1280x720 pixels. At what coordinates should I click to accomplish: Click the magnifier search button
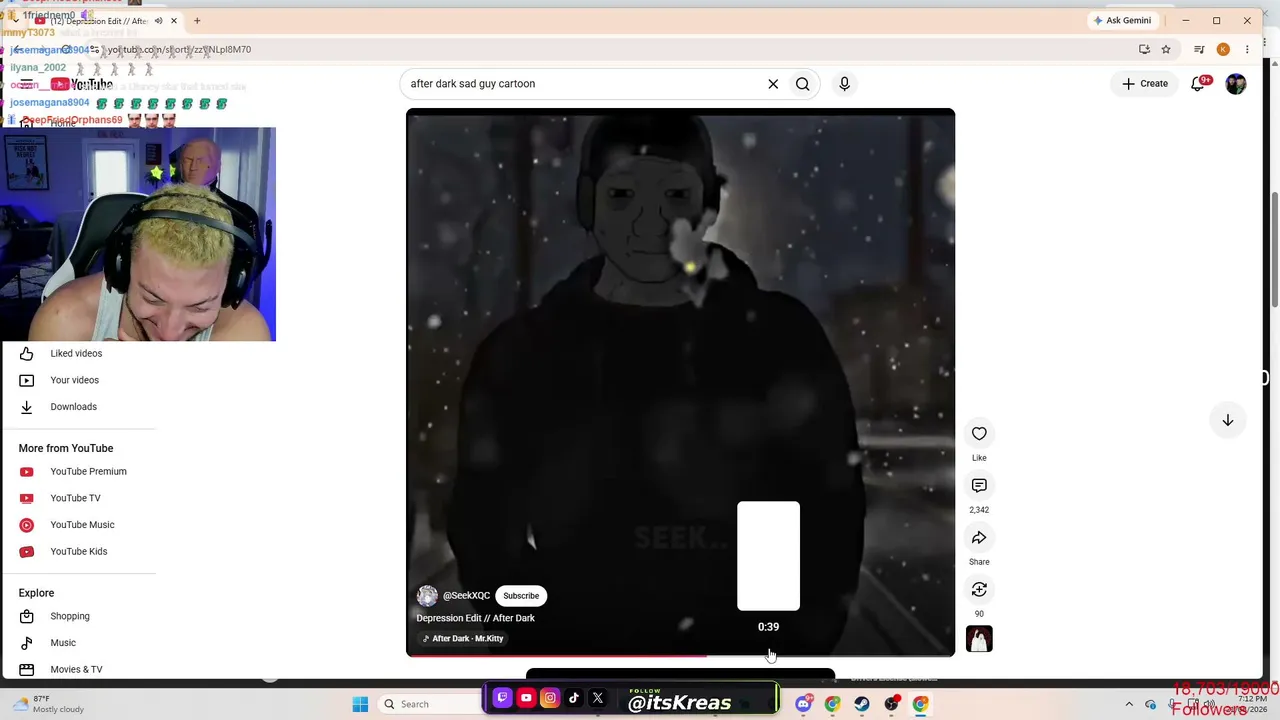pyautogui.click(x=802, y=84)
